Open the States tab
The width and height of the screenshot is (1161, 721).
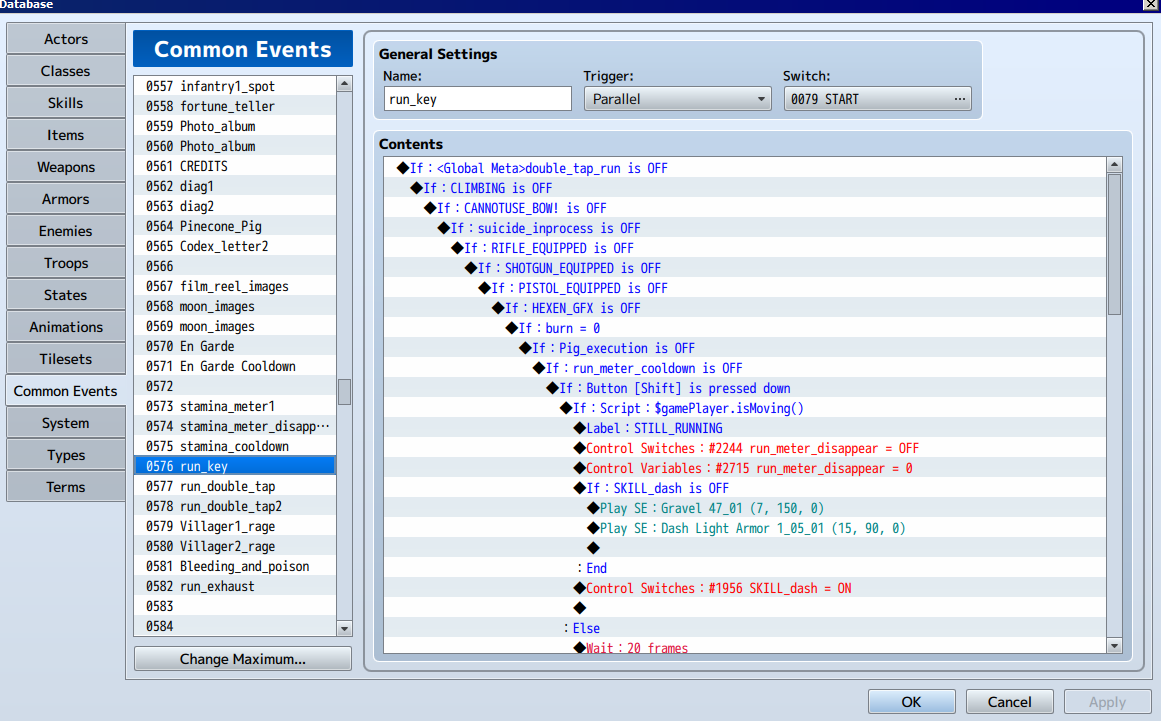coord(66,295)
